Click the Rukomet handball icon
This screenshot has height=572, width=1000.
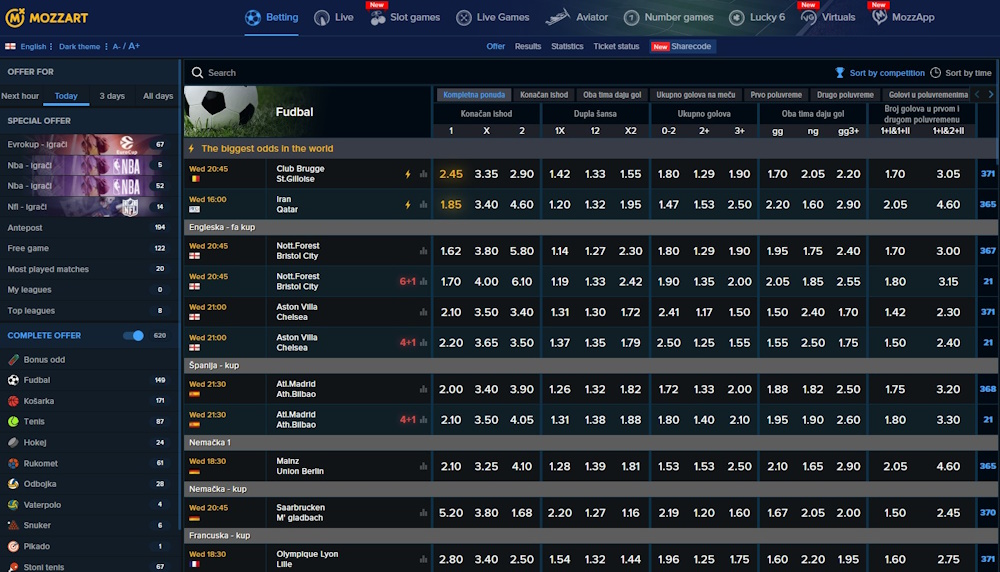coord(13,464)
